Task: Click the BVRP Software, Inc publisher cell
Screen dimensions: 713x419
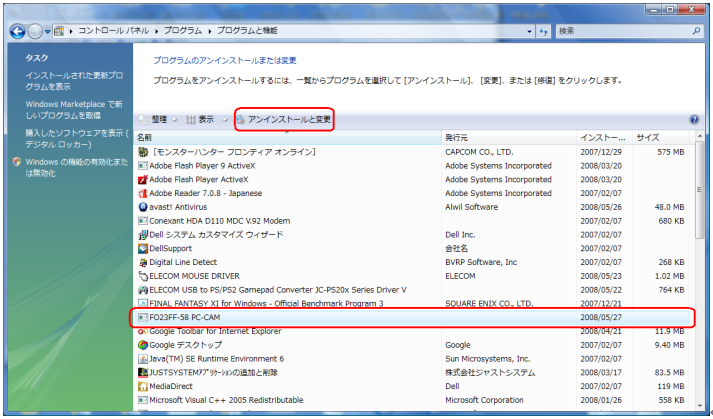Action: coord(481,262)
